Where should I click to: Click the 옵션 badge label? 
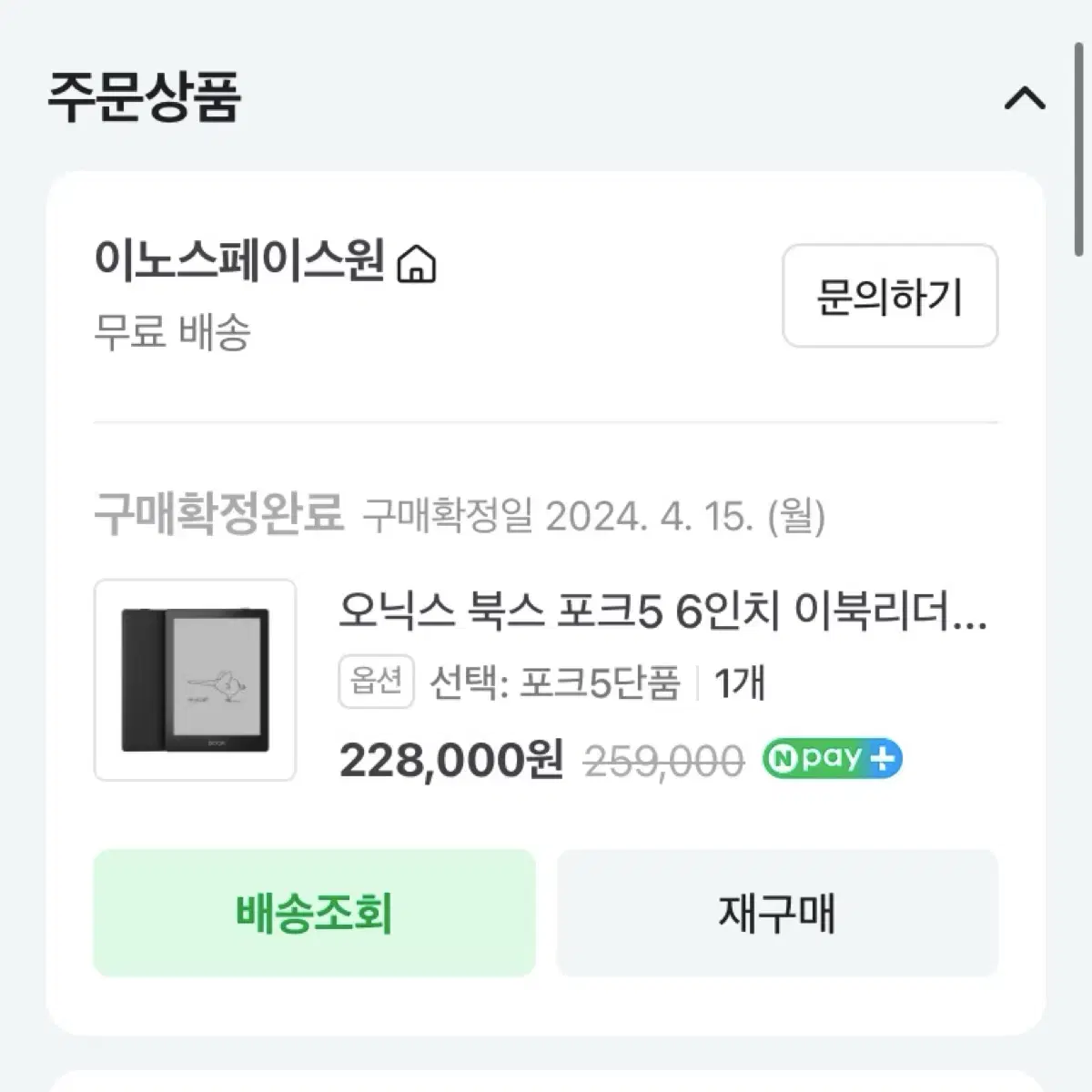[x=376, y=682]
